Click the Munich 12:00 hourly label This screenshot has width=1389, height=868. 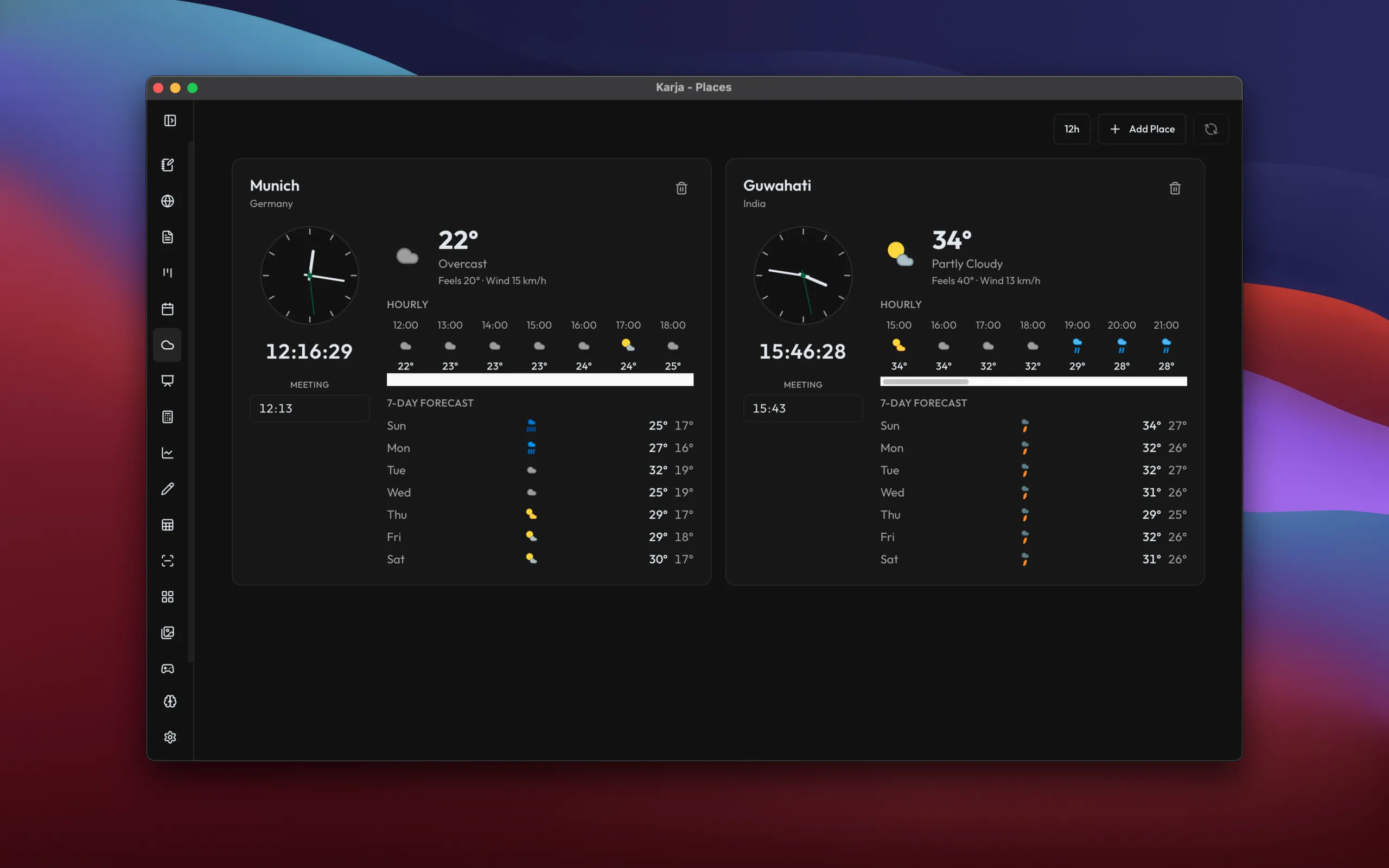coord(405,325)
